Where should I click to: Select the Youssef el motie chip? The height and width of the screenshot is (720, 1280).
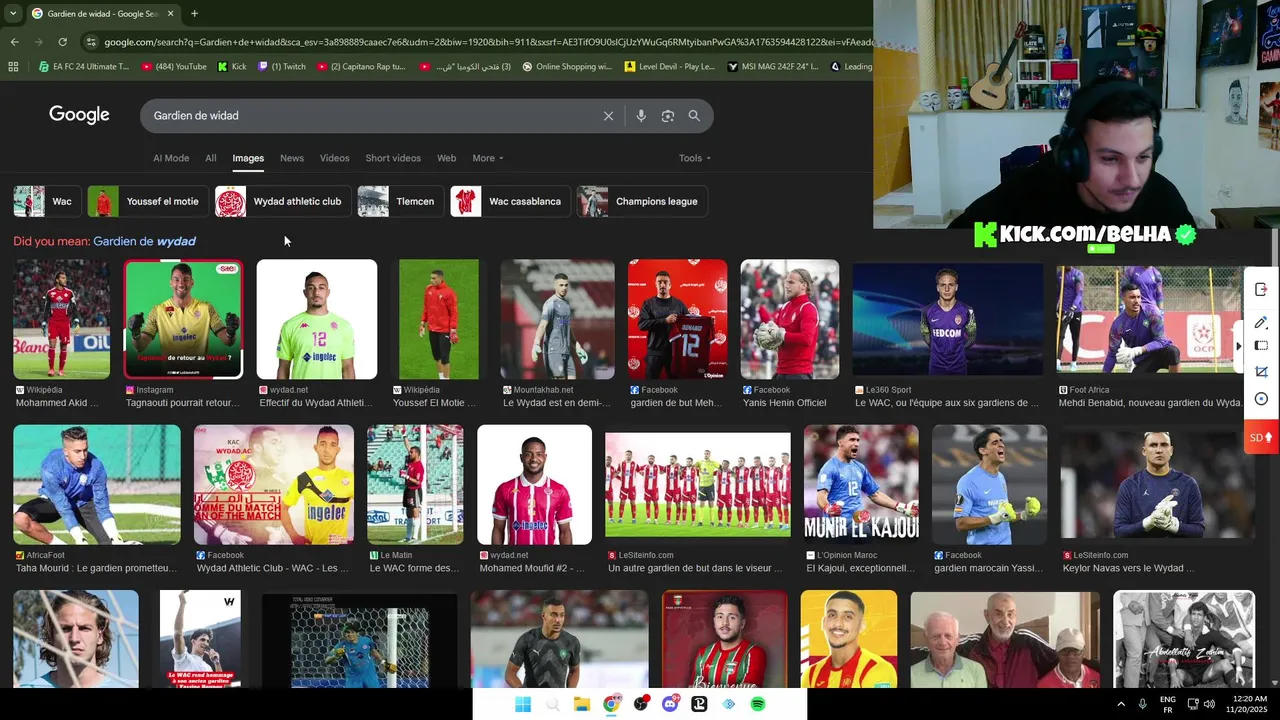point(147,201)
